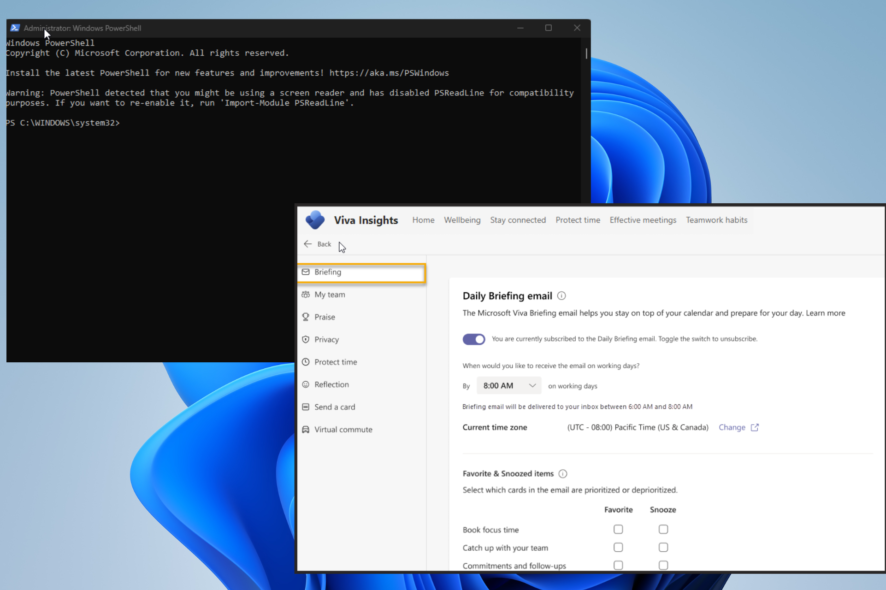Viewport: 886px width, 590px height.
Task: Click the Favorite column header
Action: 618,510
